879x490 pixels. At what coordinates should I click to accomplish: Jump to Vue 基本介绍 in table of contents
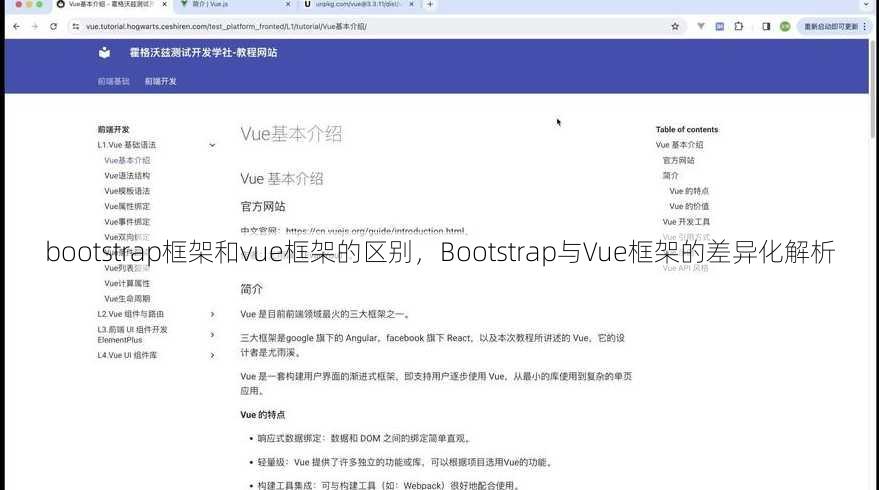click(x=679, y=145)
